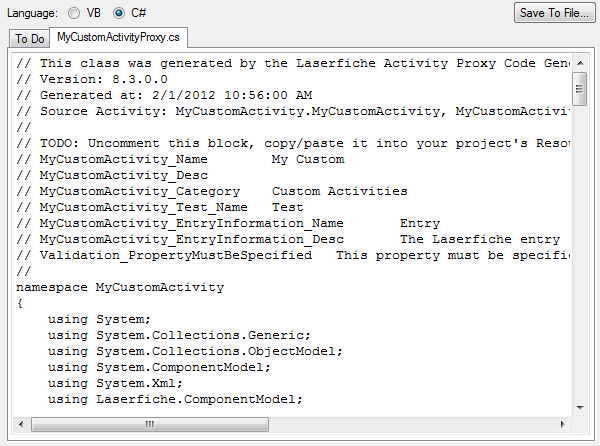Click the horizontal scrollbar right arrow

pyautogui.click(x=563, y=424)
